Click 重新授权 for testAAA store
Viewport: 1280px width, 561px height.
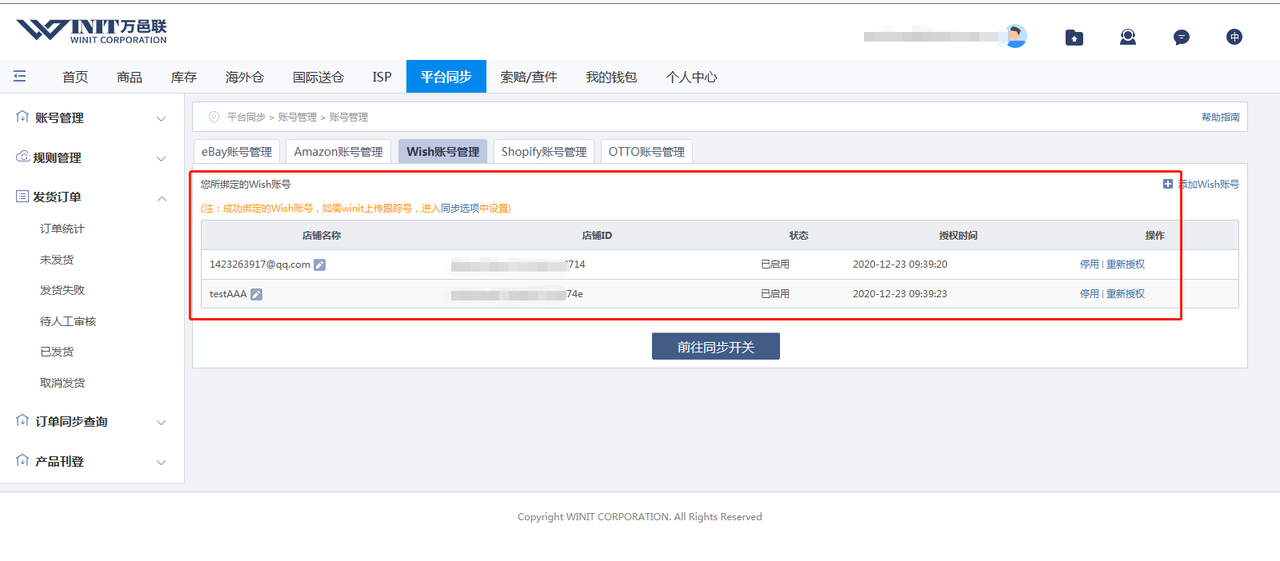(x=1125, y=294)
